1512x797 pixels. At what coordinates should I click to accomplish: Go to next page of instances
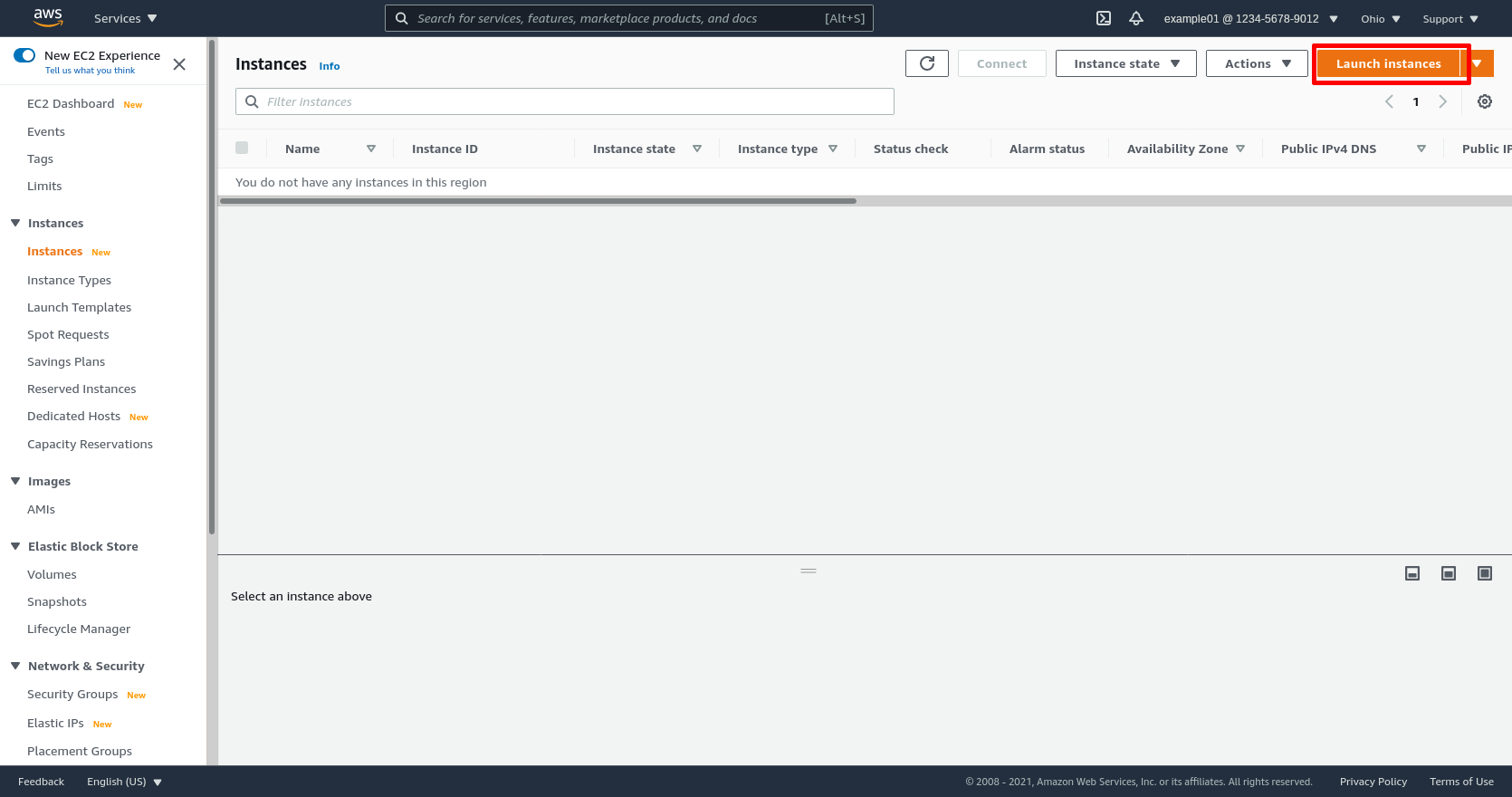[1443, 101]
